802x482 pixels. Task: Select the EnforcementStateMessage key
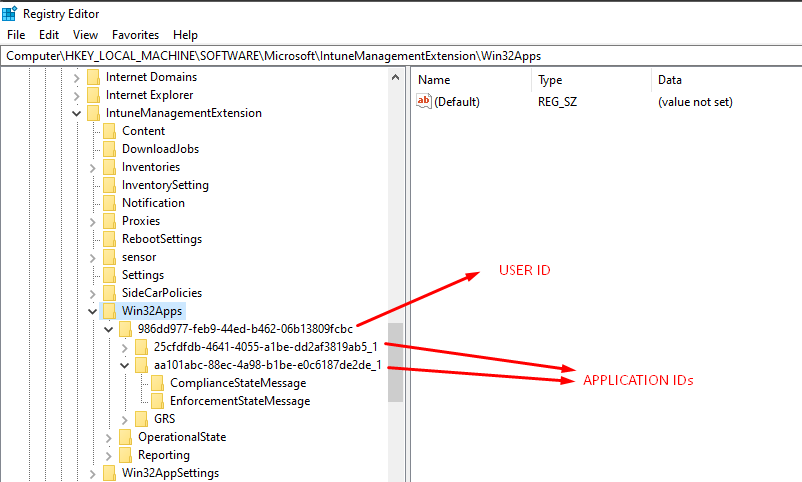coord(240,401)
